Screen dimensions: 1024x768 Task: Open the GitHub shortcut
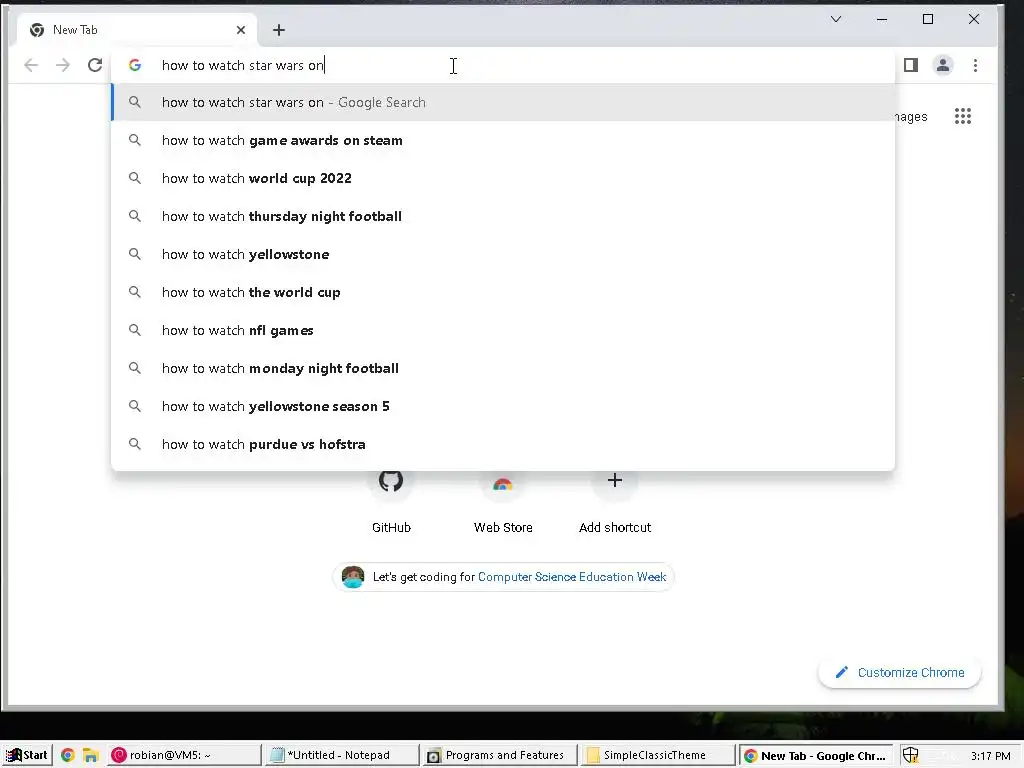[391, 500]
